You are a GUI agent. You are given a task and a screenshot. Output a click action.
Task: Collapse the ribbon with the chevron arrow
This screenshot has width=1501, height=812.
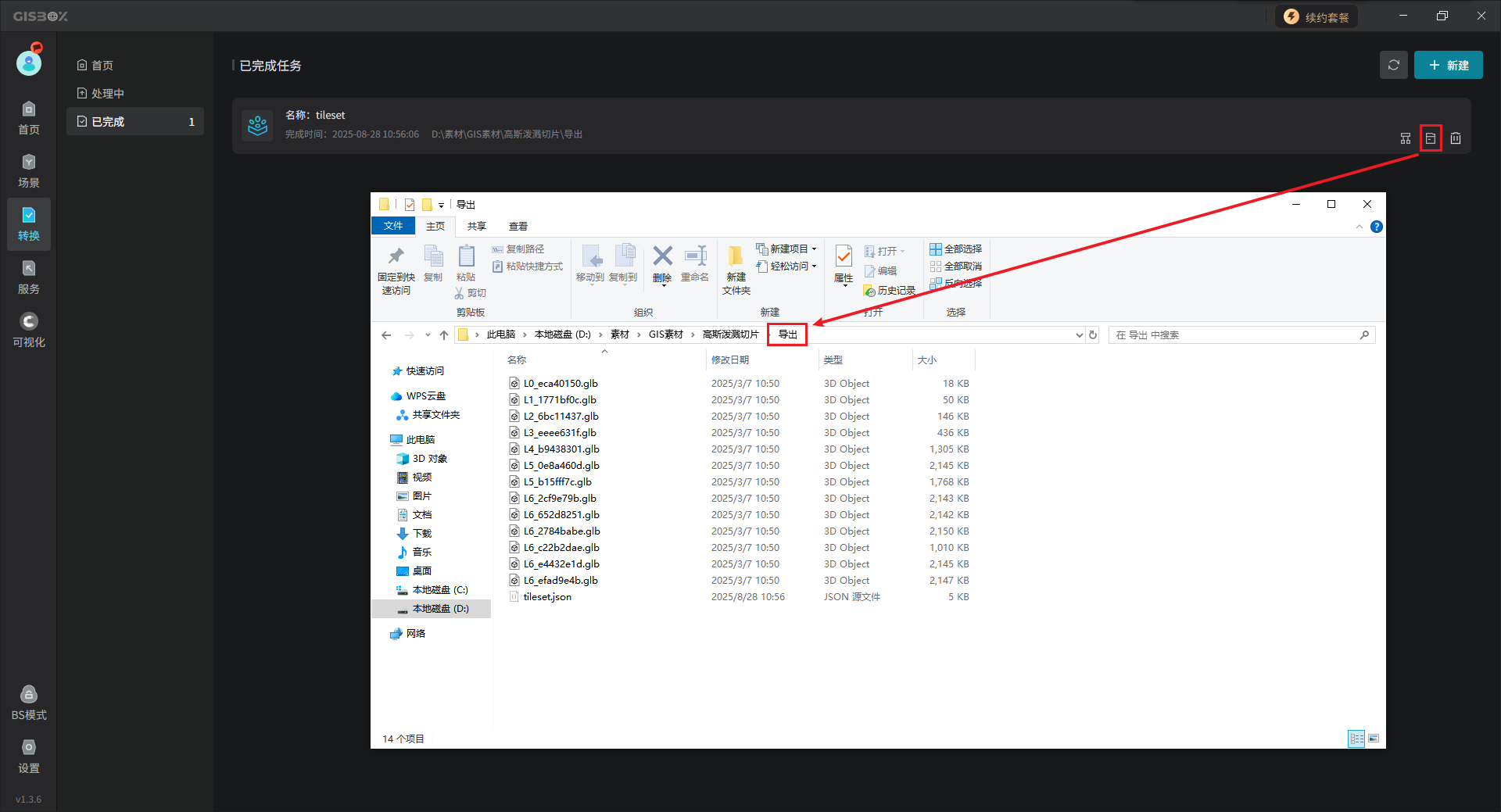[x=1359, y=227]
